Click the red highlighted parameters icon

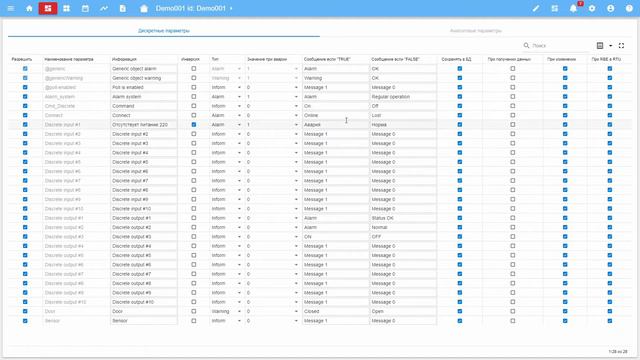pyautogui.click(x=48, y=8)
